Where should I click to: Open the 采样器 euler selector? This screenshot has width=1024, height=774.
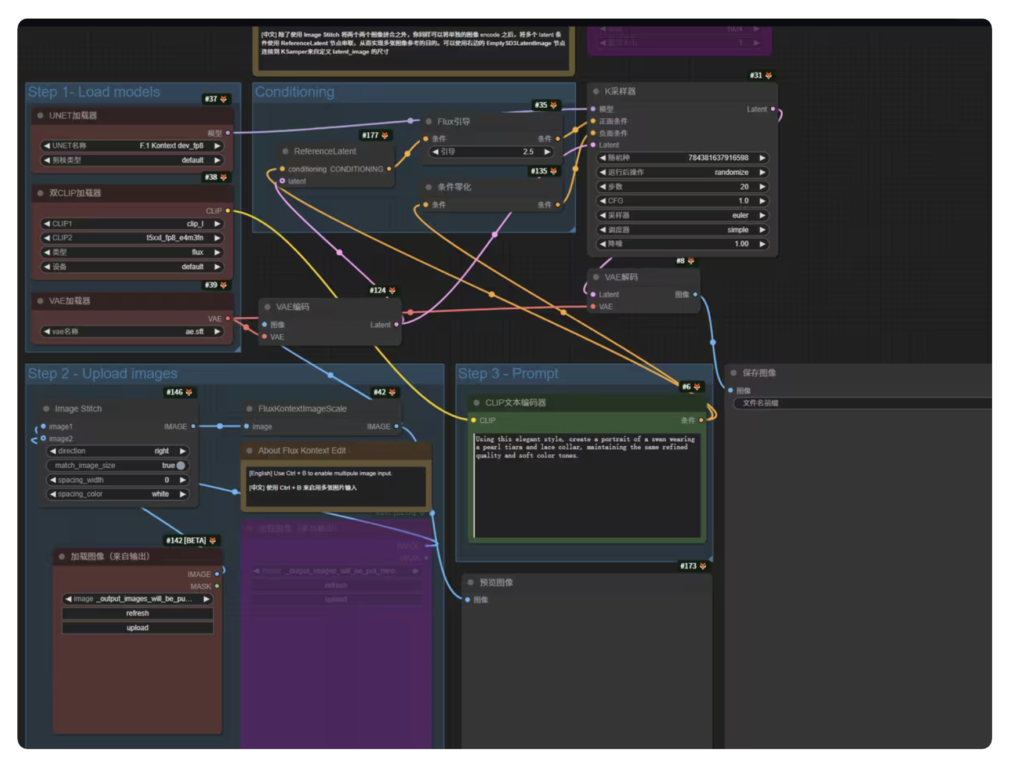683,216
